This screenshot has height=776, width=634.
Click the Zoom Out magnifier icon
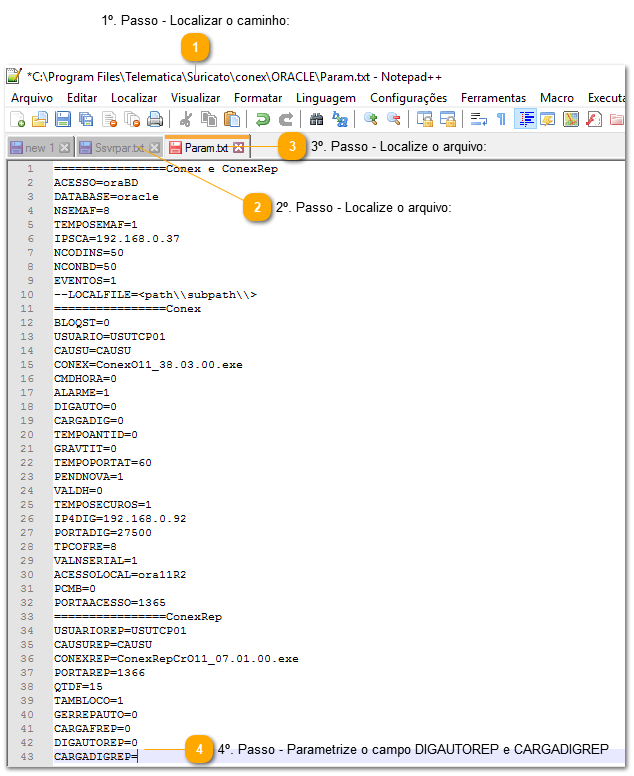(x=394, y=119)
